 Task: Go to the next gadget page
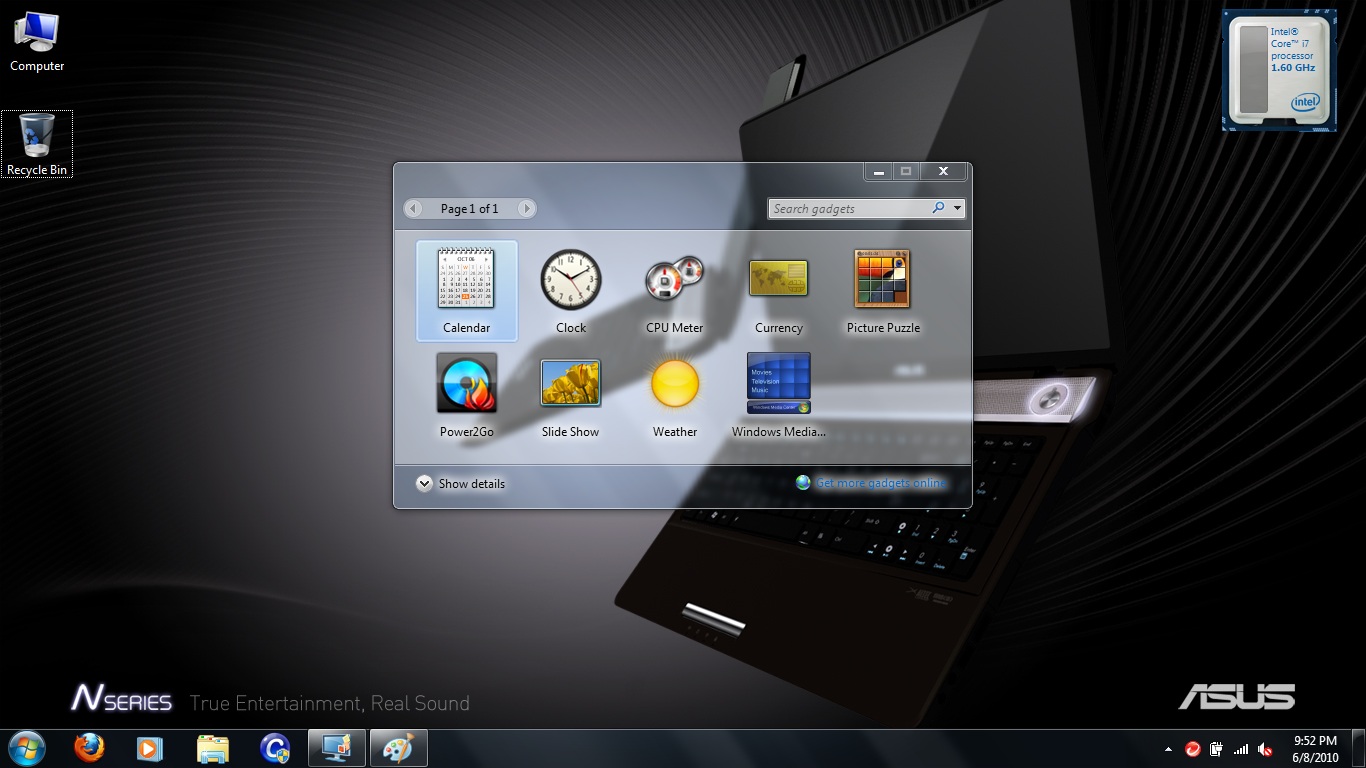point(526,209)
